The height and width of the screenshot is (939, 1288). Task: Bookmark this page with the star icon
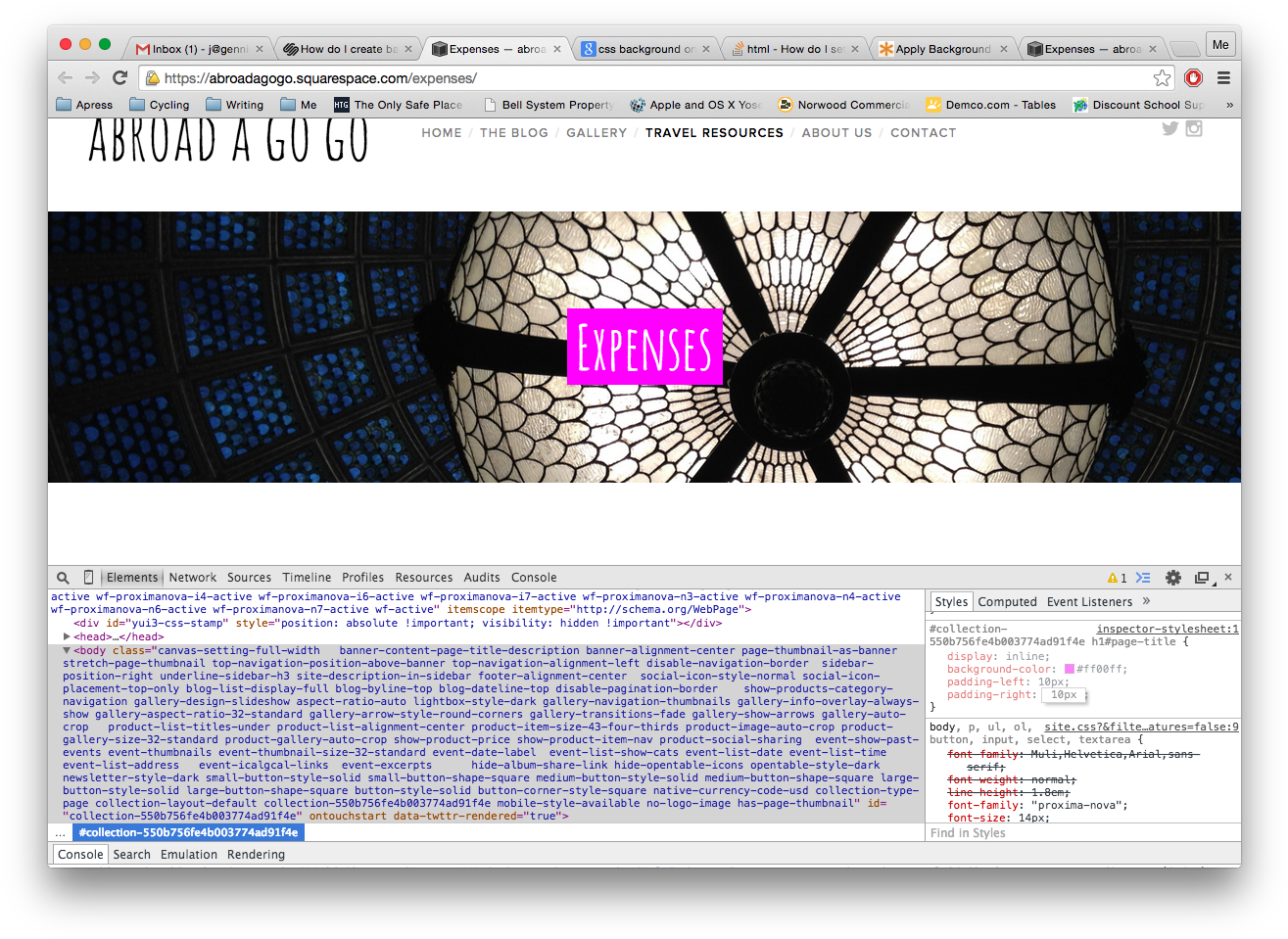(x=1162, y=78)
